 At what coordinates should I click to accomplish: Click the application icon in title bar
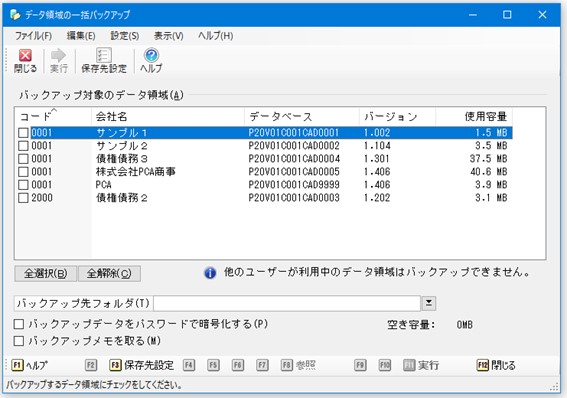15,14
